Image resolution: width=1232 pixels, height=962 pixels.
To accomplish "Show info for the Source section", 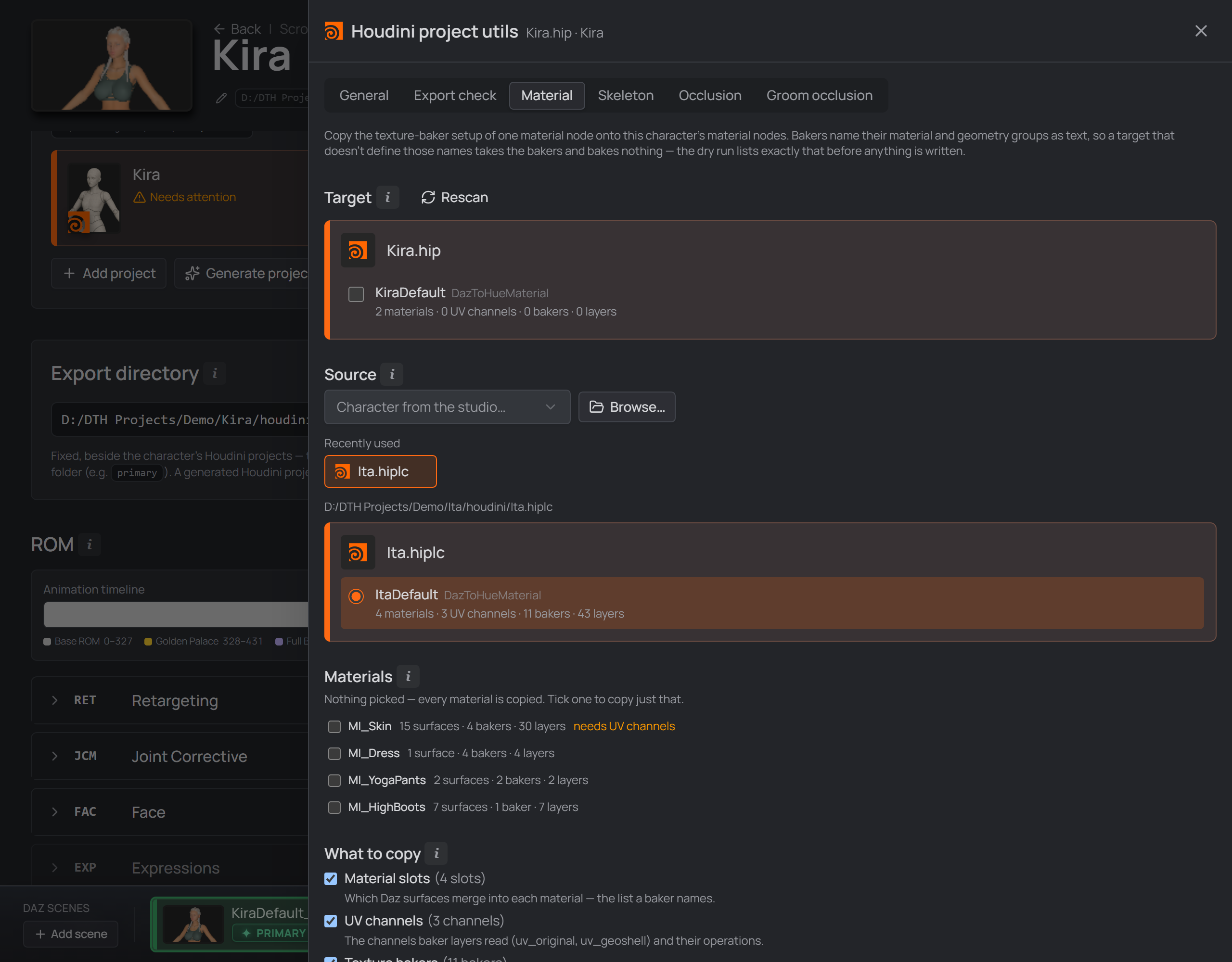I will [x=392, y=374].
